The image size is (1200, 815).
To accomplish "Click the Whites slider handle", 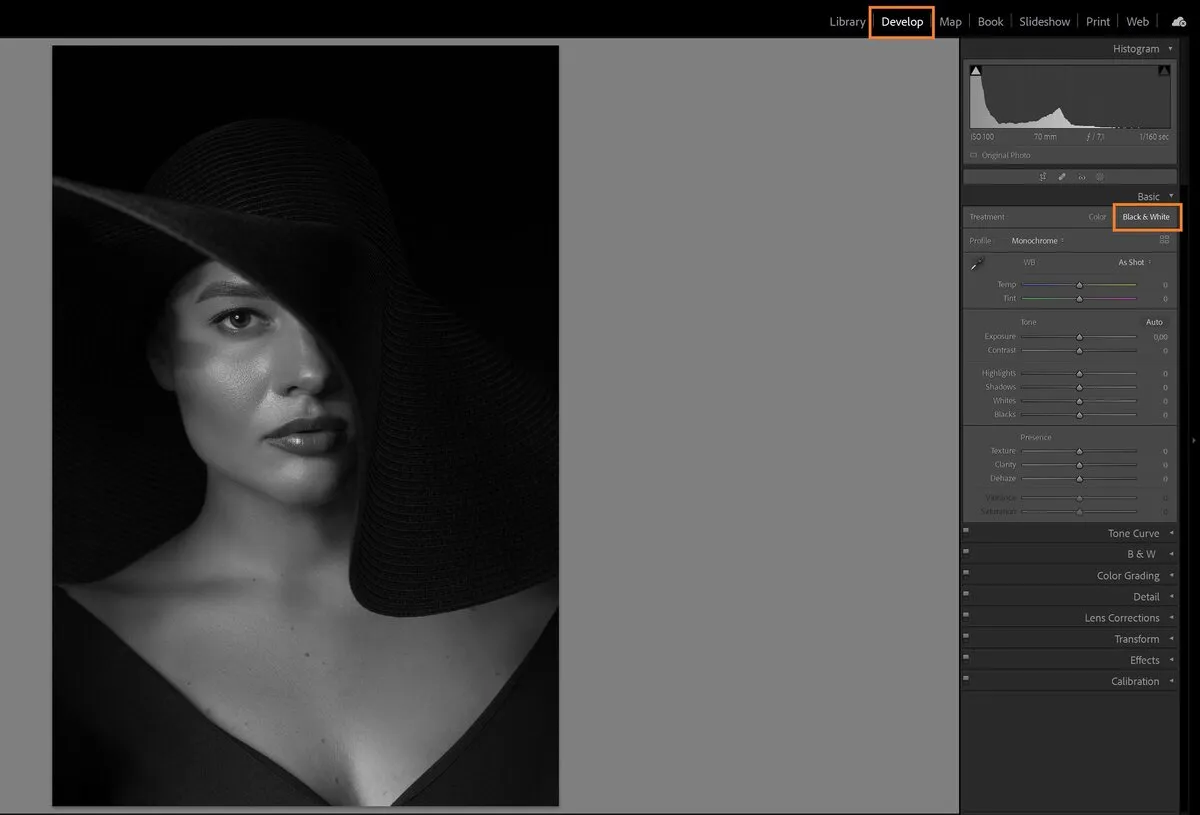I will pos(1079,401).
